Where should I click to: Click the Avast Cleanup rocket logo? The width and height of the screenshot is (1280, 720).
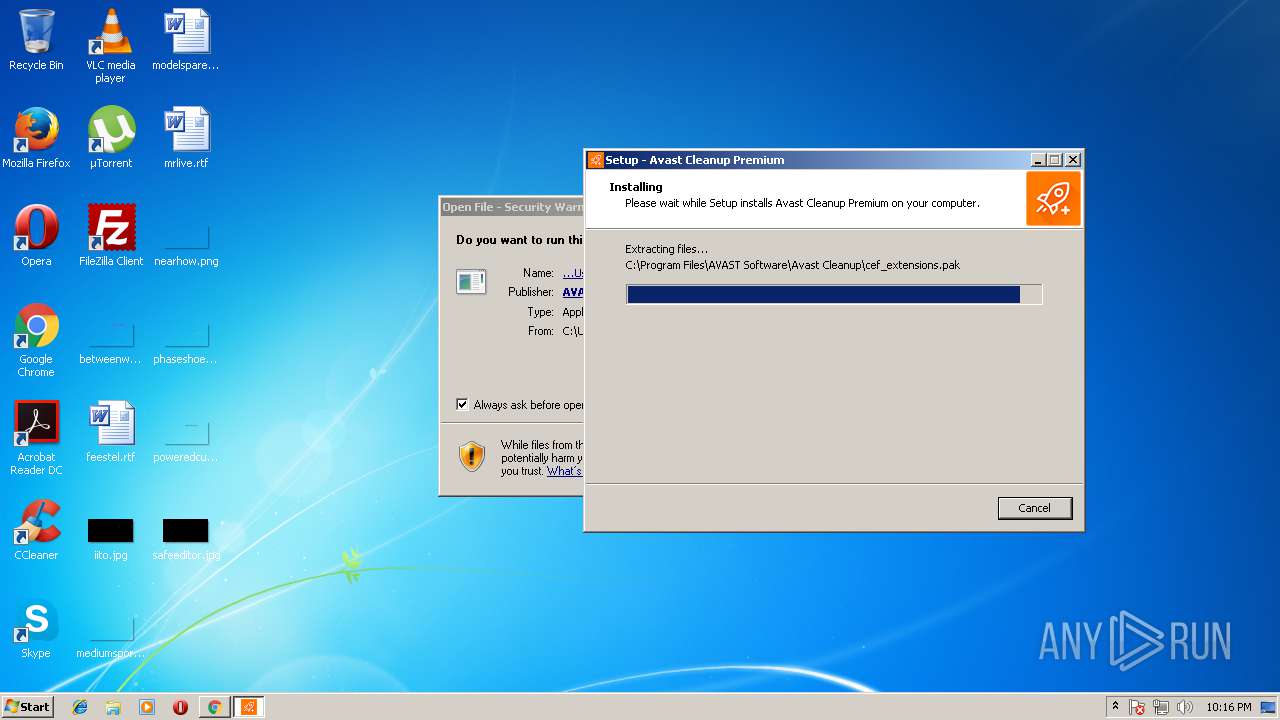[1053, 198]
